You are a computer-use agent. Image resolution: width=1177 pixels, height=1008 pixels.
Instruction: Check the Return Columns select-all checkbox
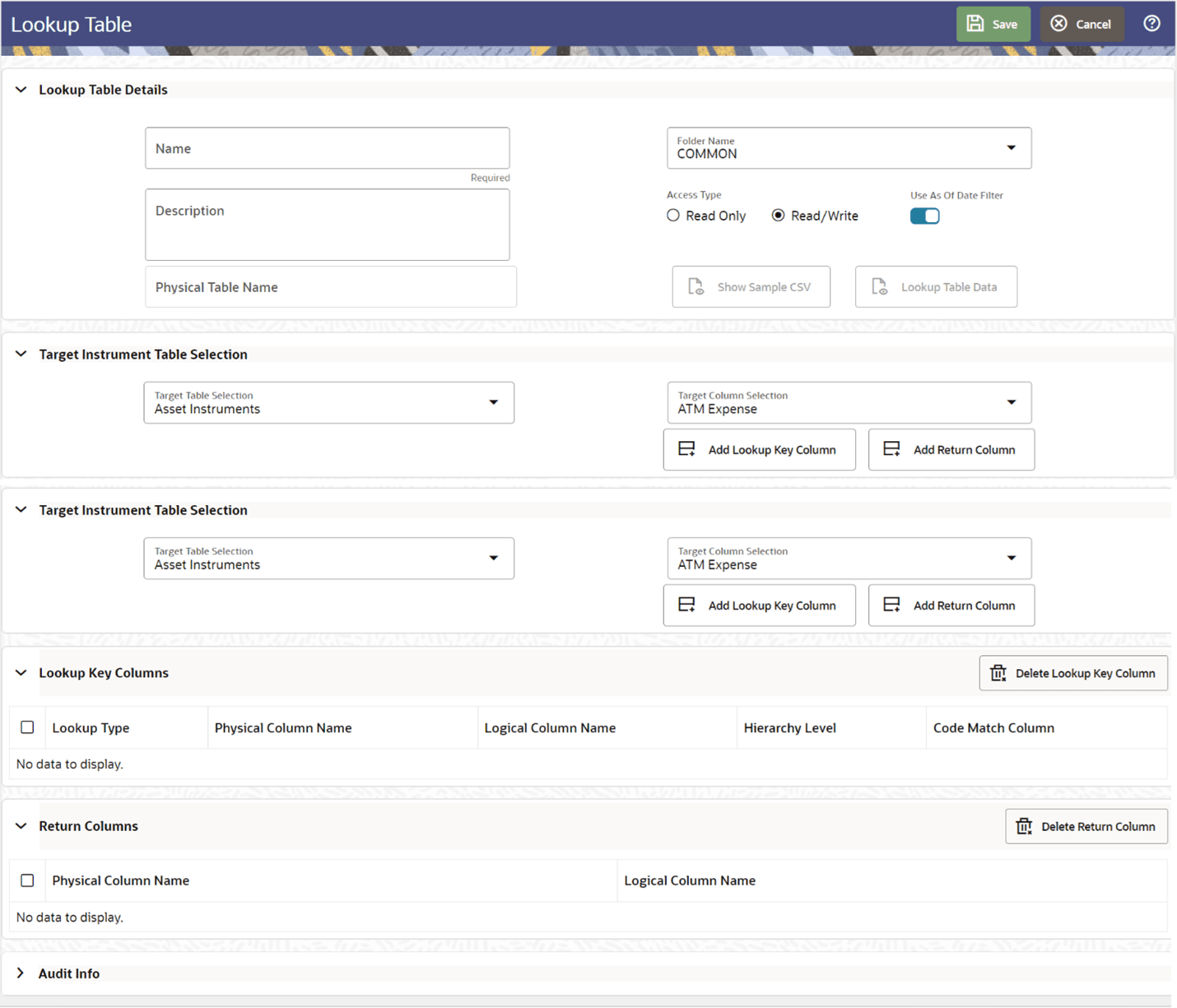(27, 880)
